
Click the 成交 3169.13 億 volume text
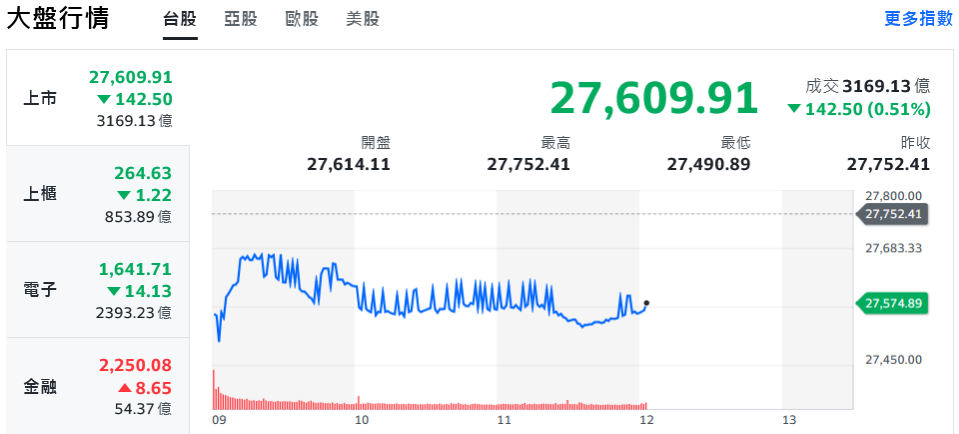coord(867,87)
